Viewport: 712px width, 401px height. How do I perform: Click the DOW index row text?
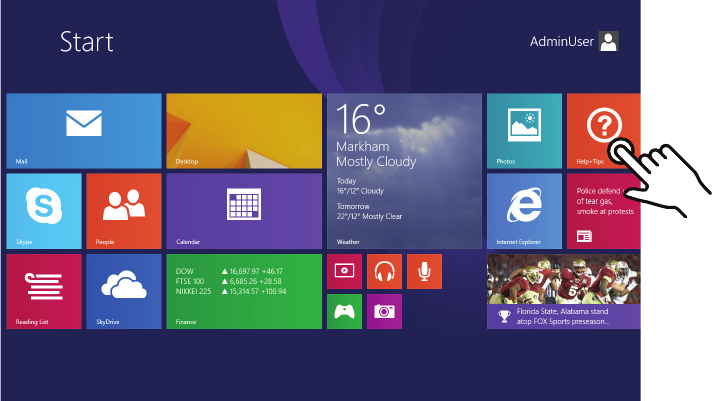pyautogui.click(x=229, y=271)
